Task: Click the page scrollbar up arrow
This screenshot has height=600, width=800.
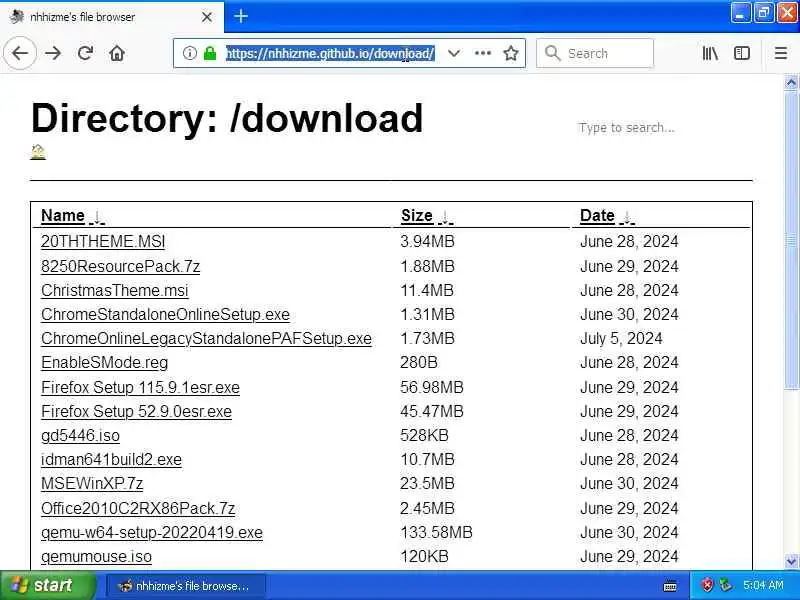Action: click(791, 83)
